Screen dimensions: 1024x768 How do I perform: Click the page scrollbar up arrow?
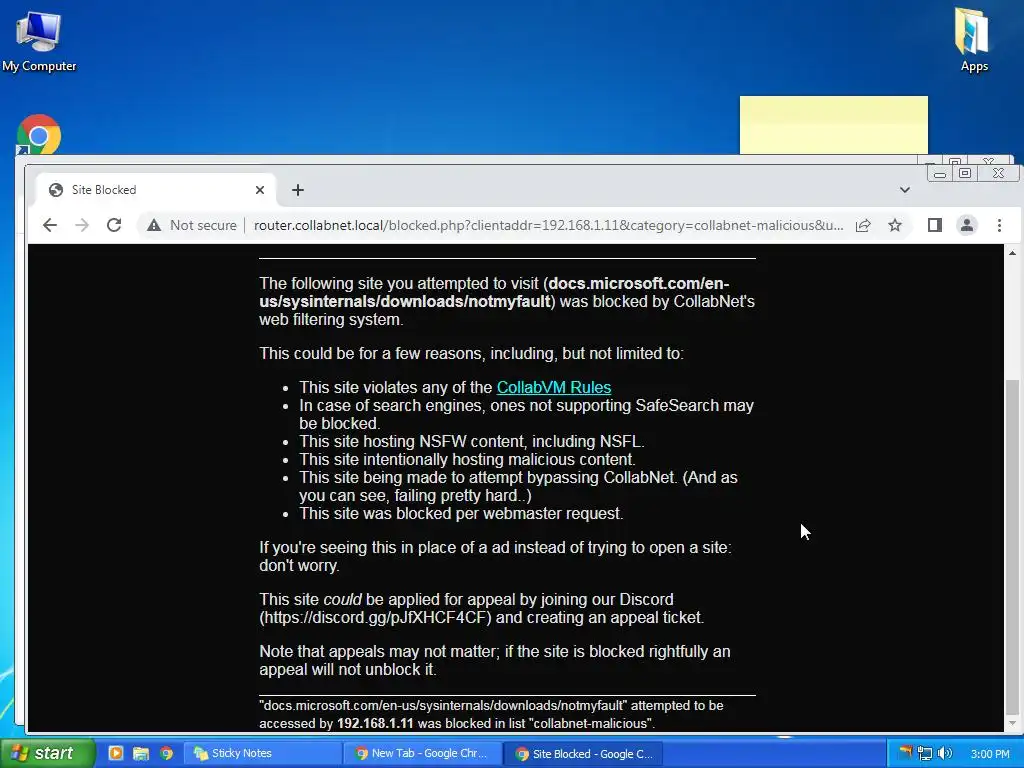pos(1012,253)
